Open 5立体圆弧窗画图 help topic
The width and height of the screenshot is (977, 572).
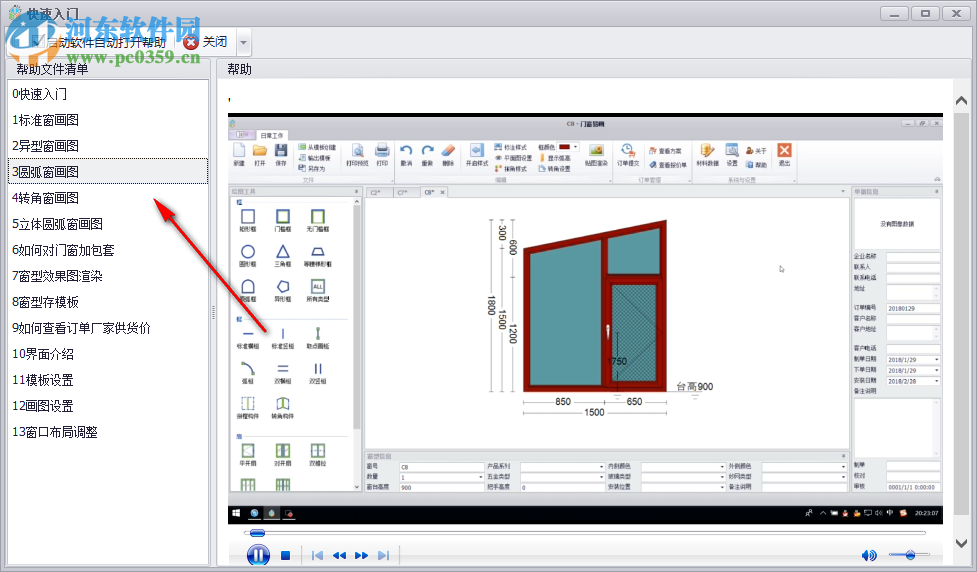[108, 224]
